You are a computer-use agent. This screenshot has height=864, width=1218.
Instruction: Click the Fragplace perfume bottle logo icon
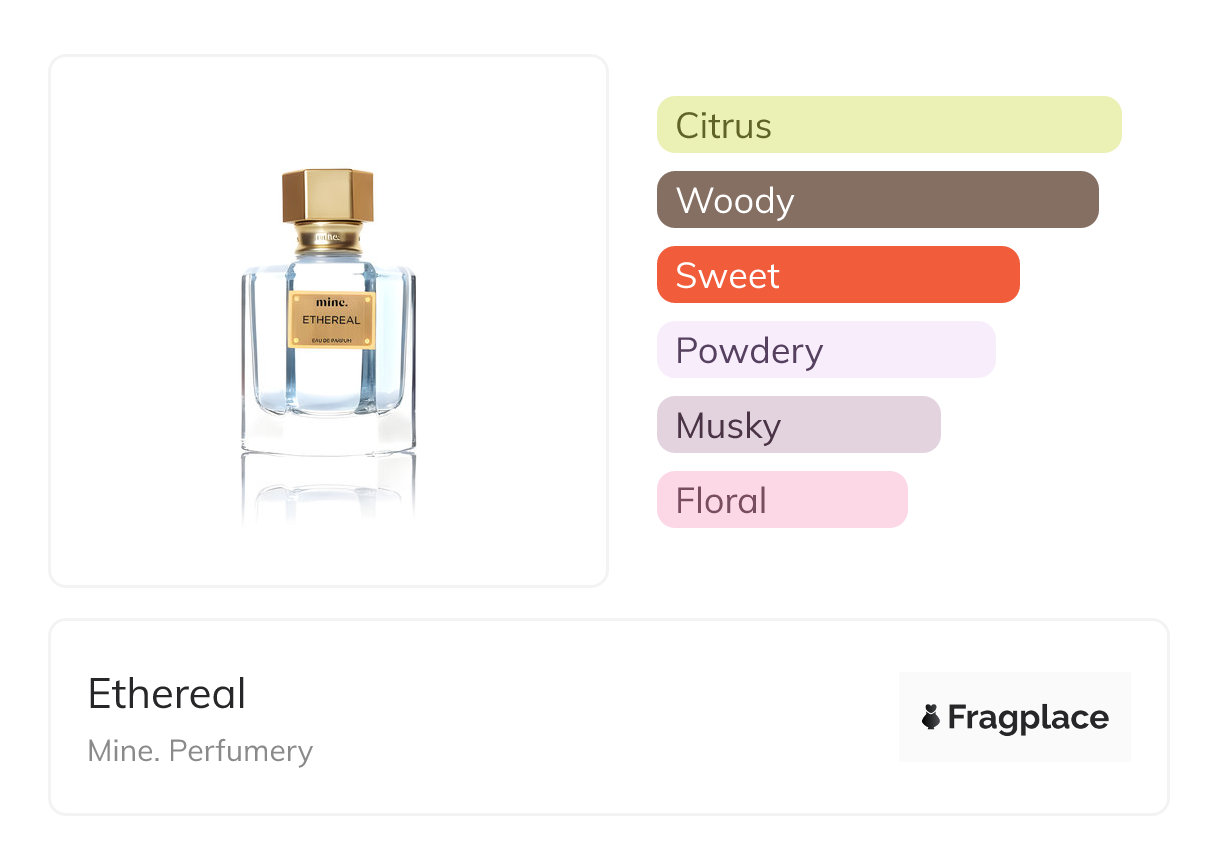[931, 717]
